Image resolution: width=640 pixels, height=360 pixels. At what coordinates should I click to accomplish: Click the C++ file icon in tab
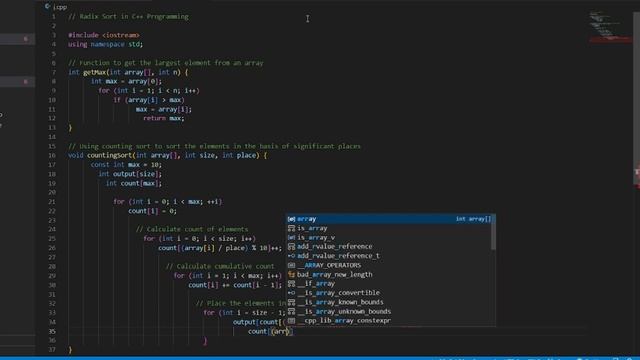tap(47, 7)
